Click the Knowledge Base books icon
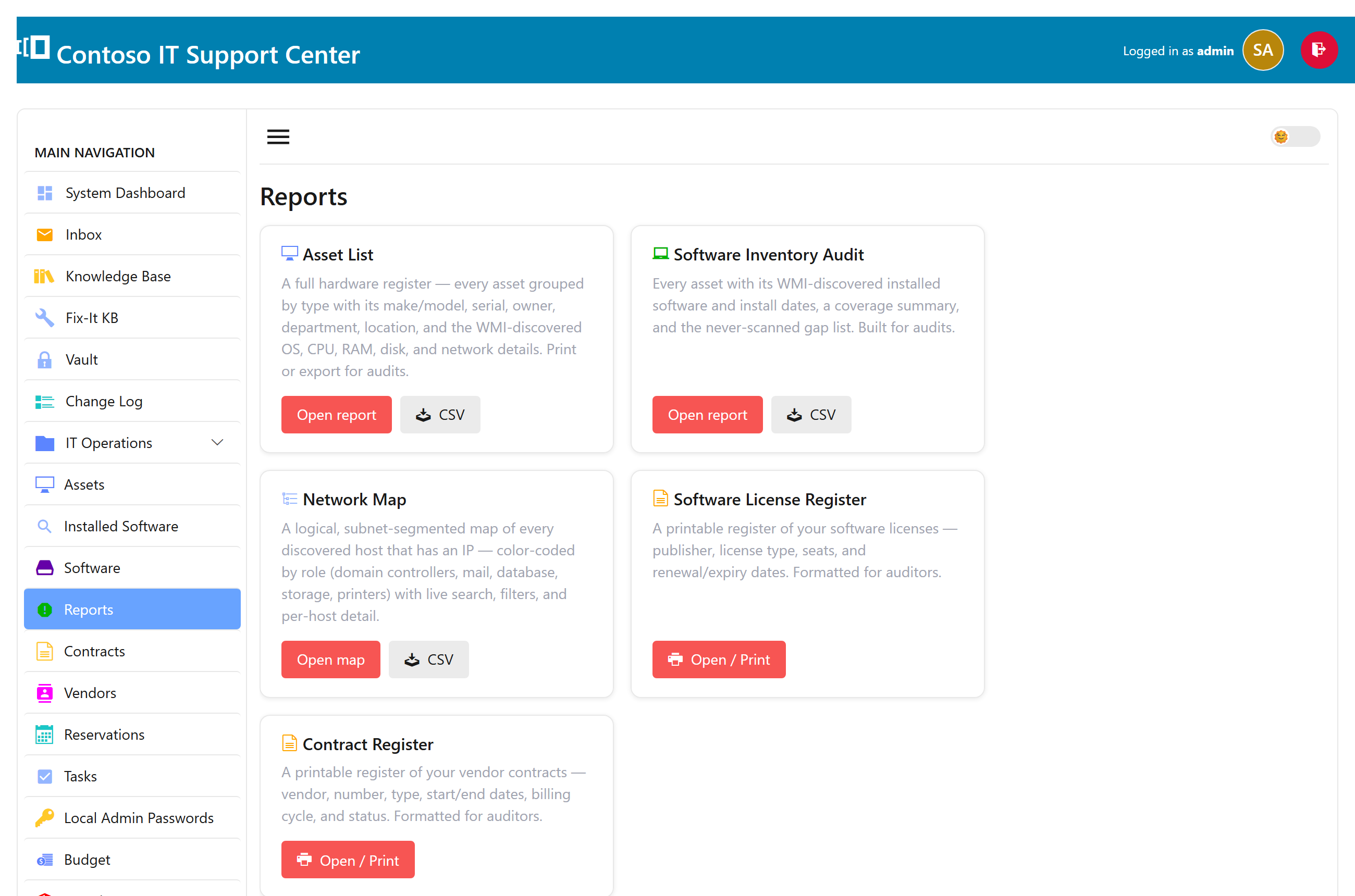 coord(44,277)
